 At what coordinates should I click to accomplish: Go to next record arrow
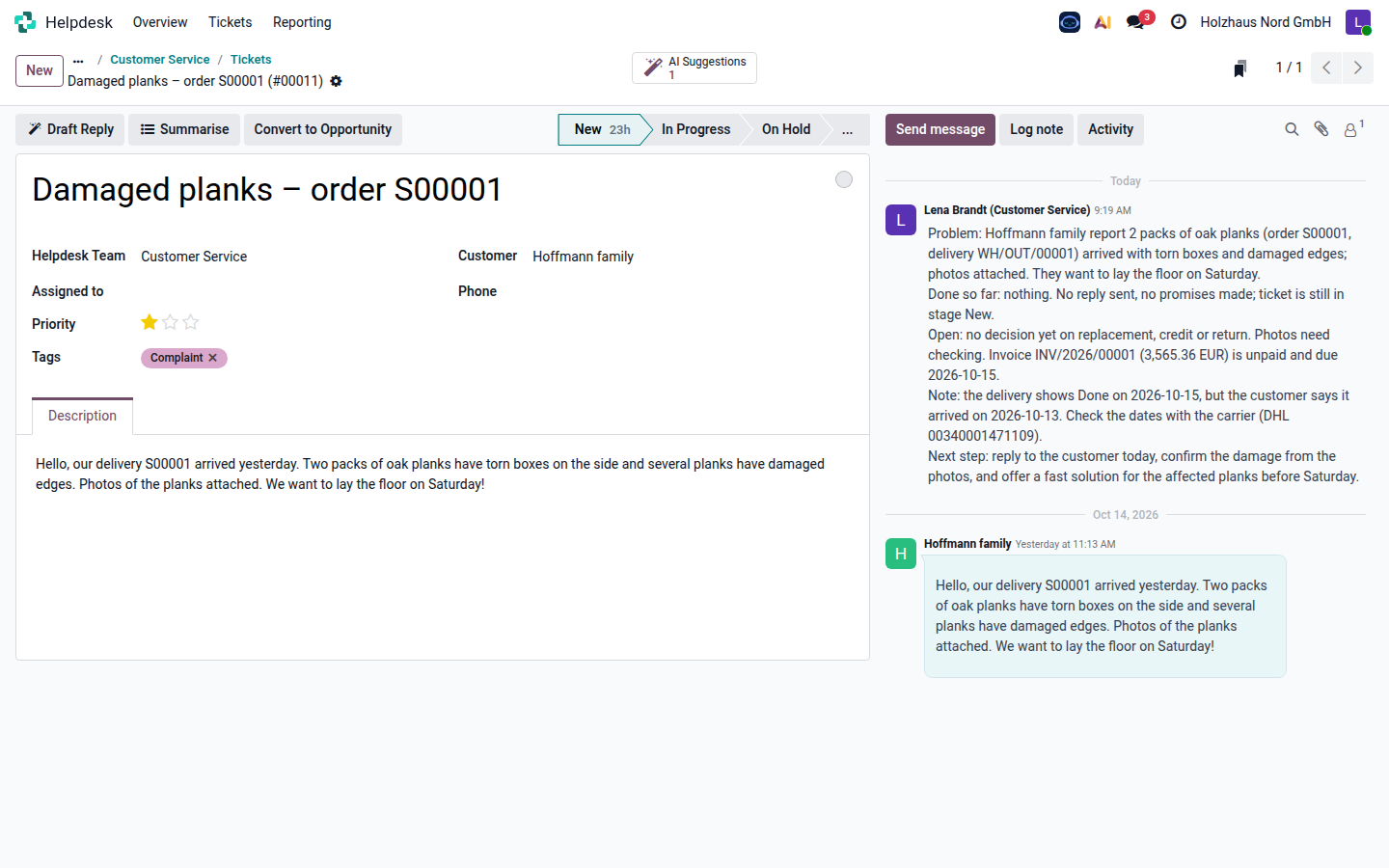pyautogui.click(x=1358, y=68)
